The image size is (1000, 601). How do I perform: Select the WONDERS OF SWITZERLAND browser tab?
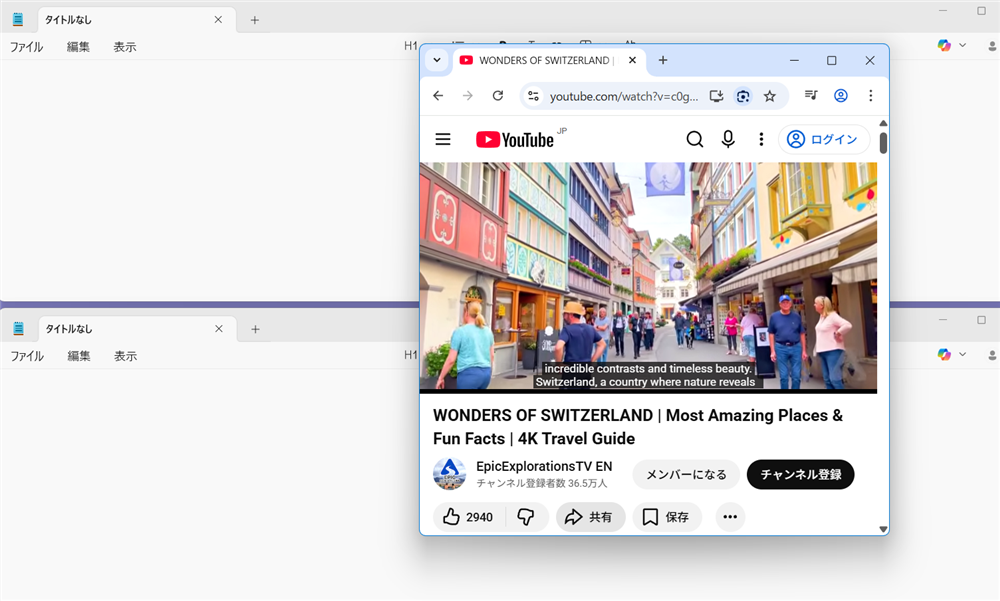tap(540, 60)
